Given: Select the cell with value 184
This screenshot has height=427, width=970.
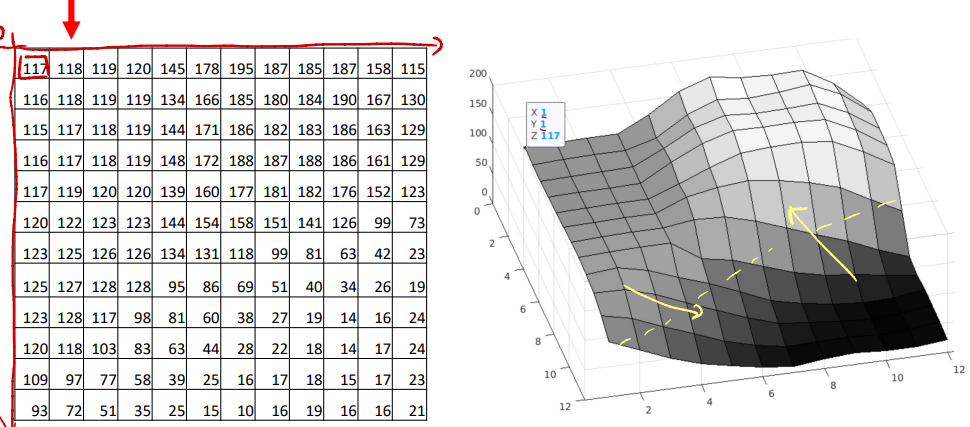Looking at the screenshot, I should [x=307, y=94].
